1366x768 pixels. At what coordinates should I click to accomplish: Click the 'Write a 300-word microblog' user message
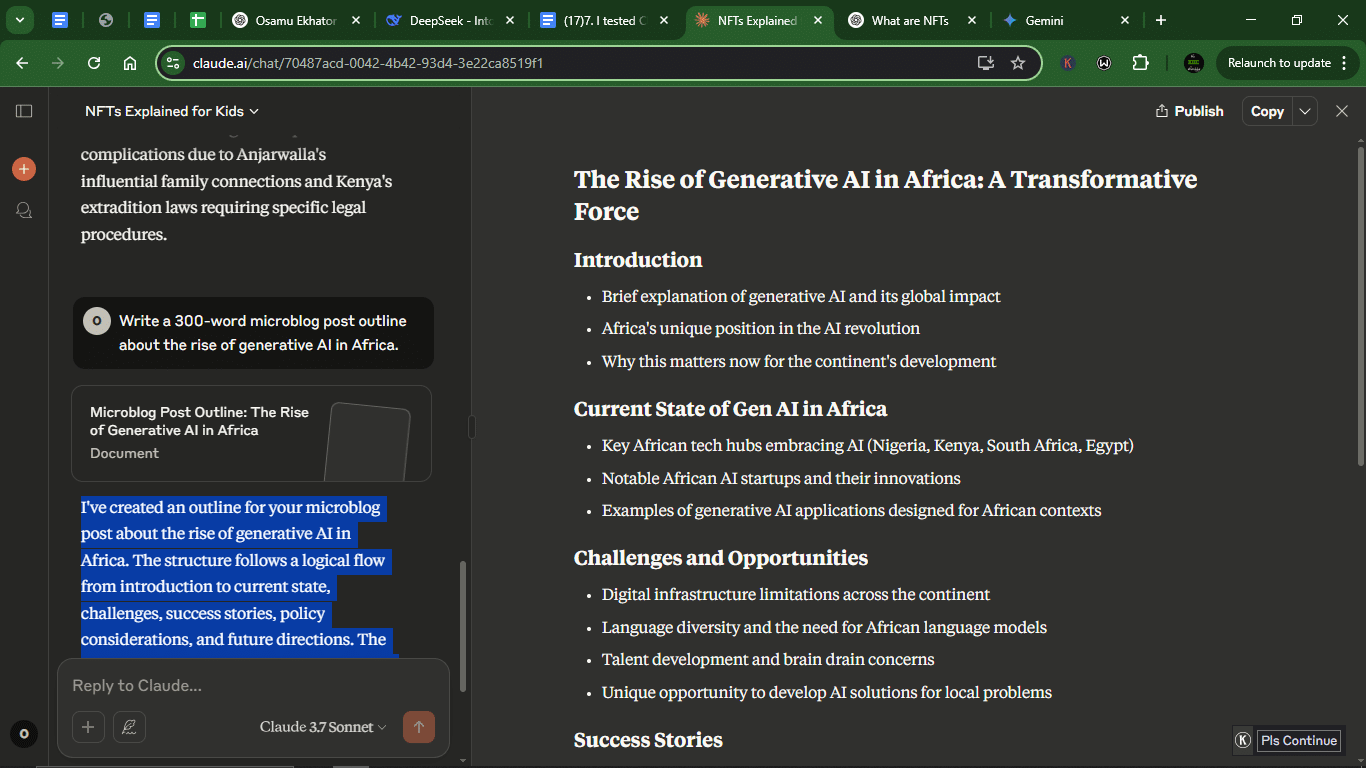coord(253,333)
